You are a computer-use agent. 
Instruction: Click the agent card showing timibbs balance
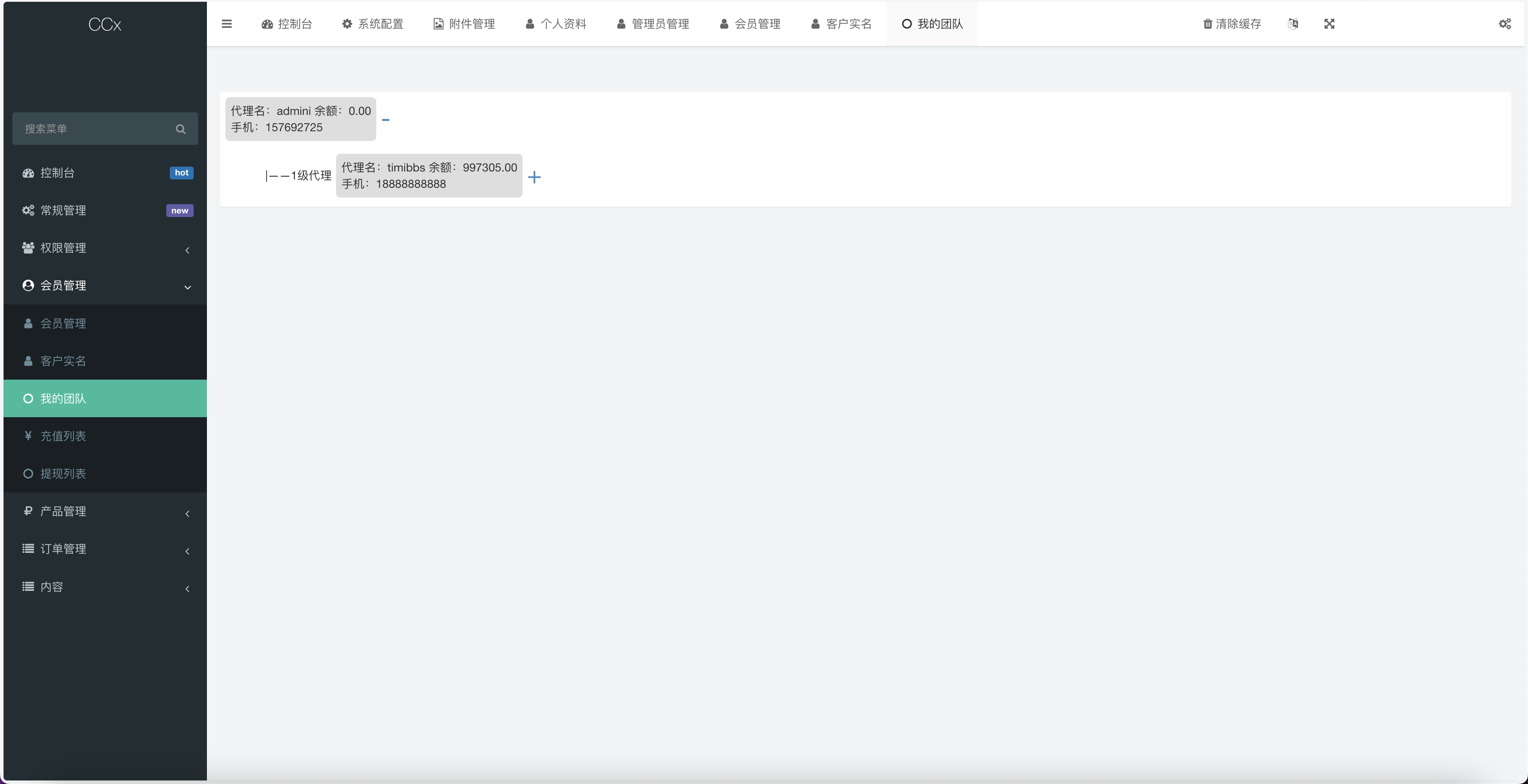pyautogui.click(x=429, y=175)
